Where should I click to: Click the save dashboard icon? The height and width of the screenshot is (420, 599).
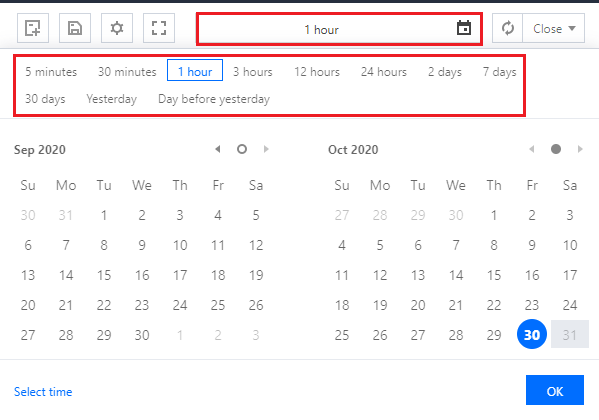(75, 28)
